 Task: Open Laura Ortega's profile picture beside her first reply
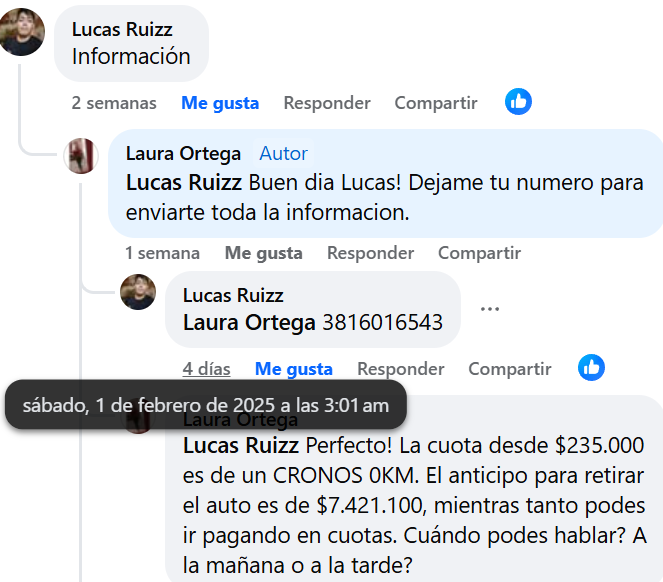tap(81, 156)
